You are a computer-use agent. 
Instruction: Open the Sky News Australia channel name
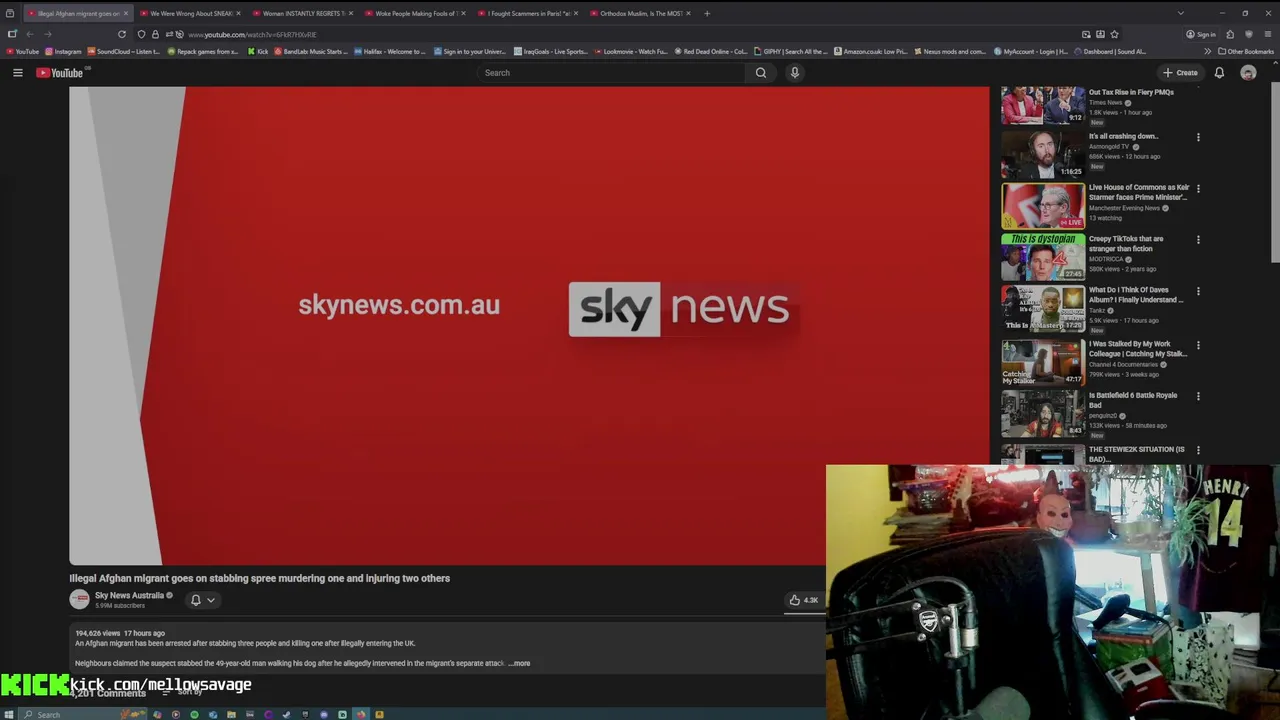click(x=129, y=595)
